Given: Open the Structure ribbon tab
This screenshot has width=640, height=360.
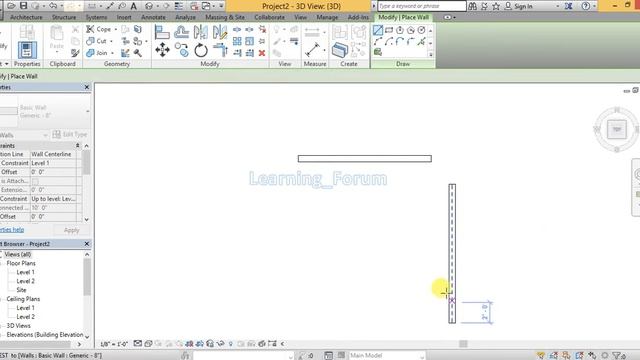Looking at the screenshot, I should pyautogui.click(x=64, y=18).
